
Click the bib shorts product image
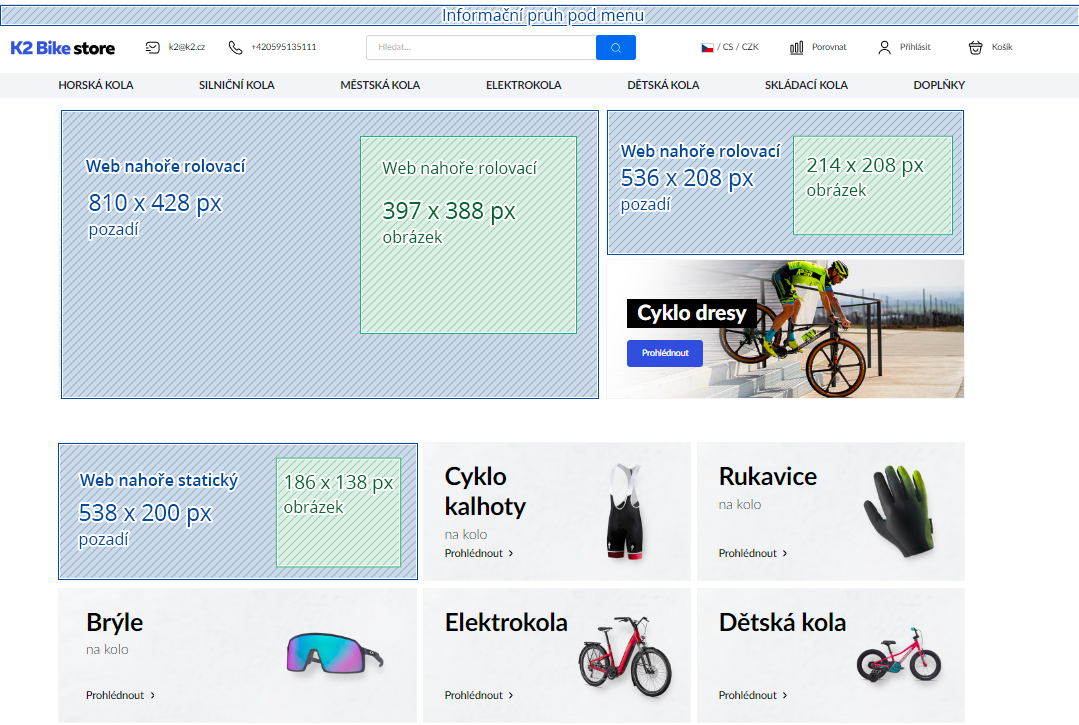point(625,511)
